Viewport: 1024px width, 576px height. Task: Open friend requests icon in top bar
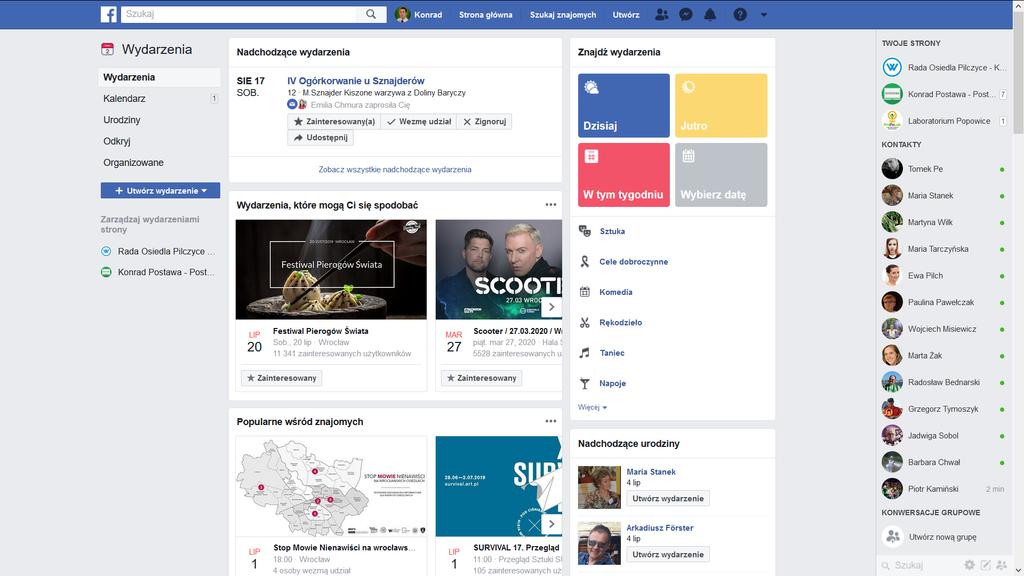(x=662, y=14)
